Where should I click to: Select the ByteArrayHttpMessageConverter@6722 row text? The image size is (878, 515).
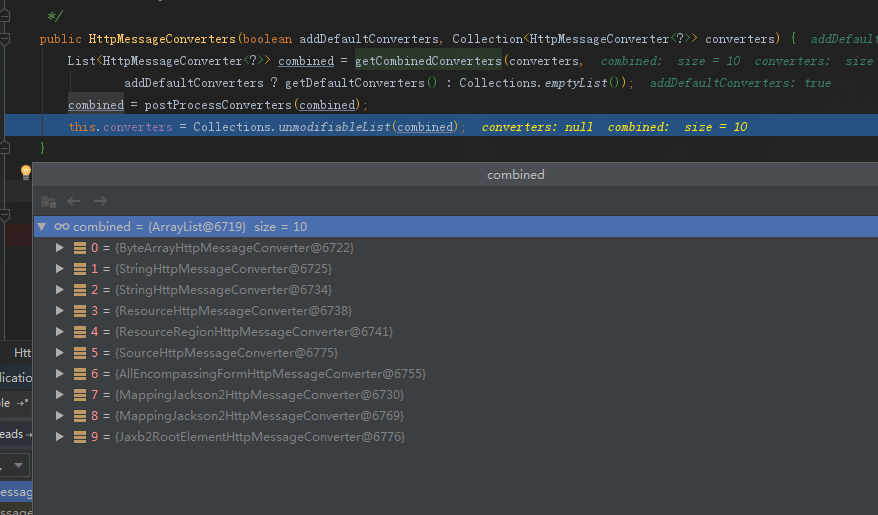(x=235, y=247)
